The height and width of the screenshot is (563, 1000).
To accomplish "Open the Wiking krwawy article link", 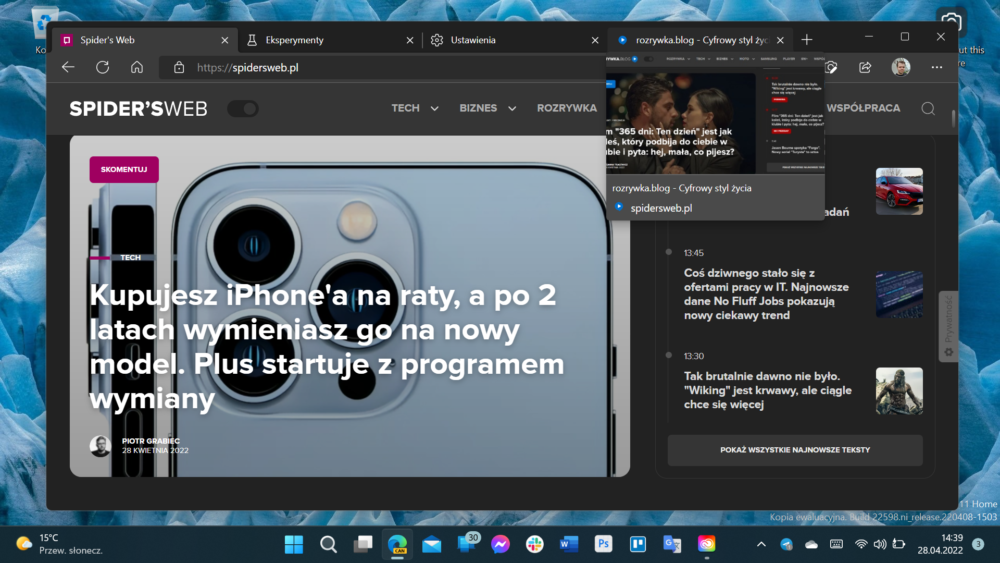I will [768, 390].
